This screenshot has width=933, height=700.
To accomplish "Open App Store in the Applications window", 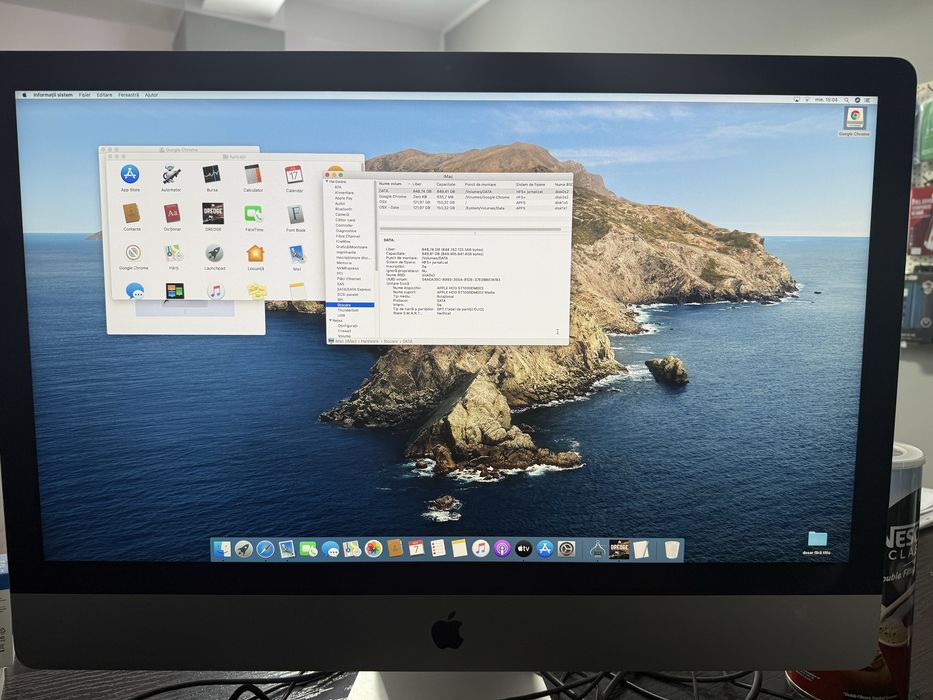I will [130, 174].
